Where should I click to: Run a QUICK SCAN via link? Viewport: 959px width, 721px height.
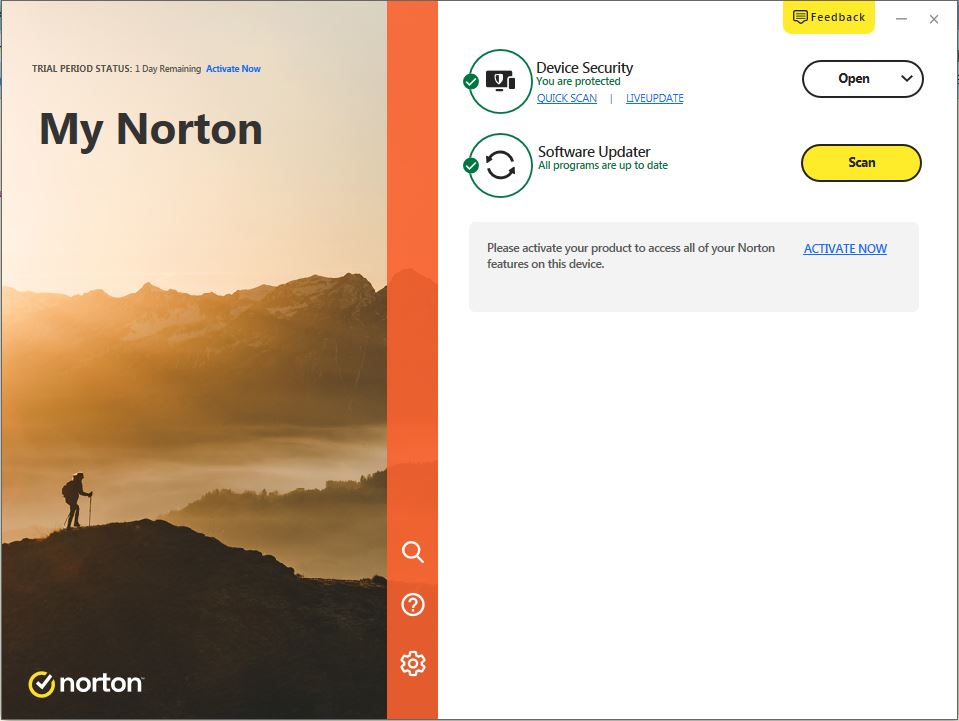tap(567, 98)
